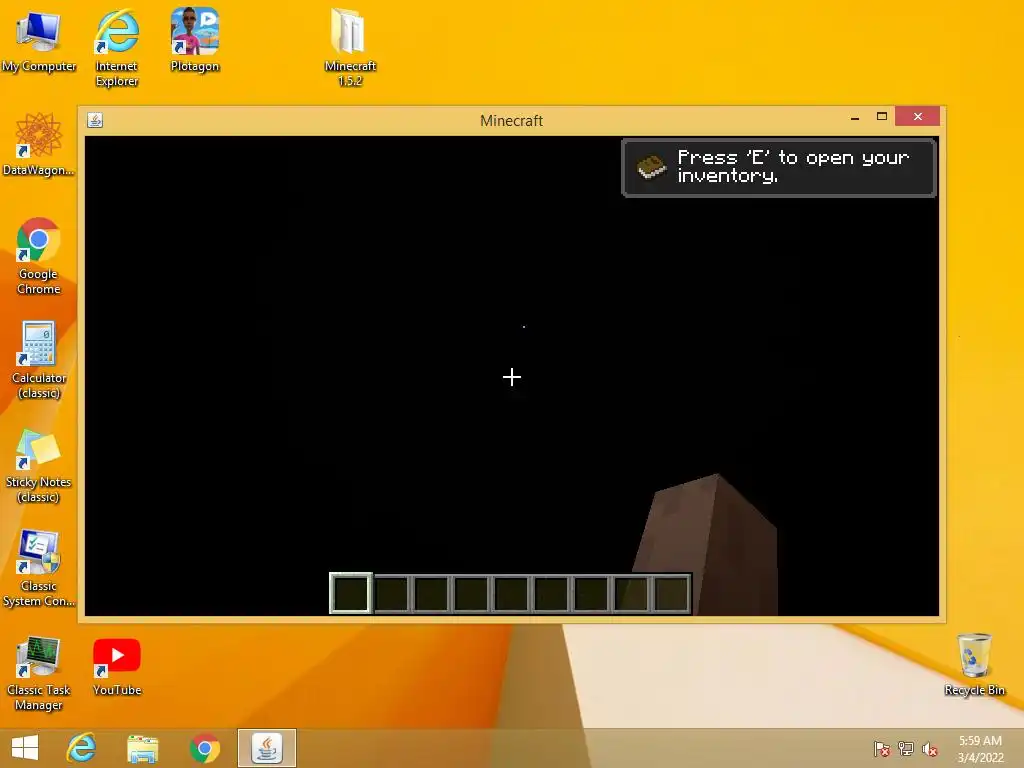Open Internet Explorer from taskbar

pyautogui.click(x=82, y=748)
